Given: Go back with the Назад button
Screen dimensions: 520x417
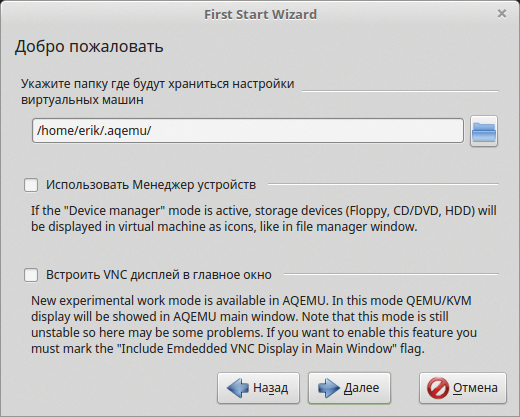Looking at the screenshot, I should (258, 388).
